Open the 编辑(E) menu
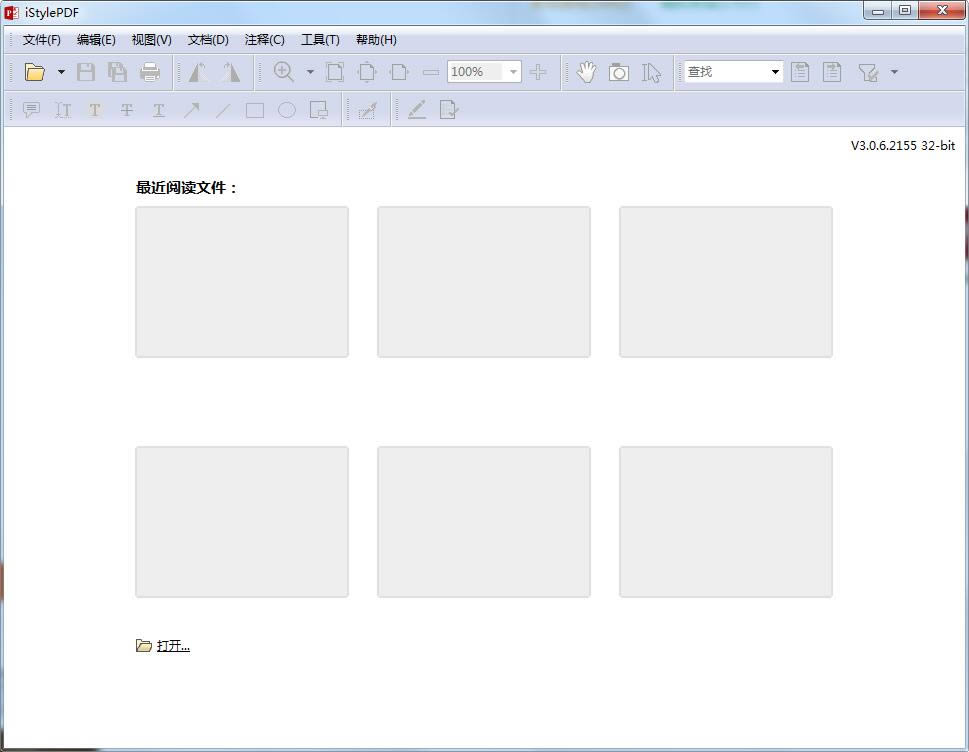969x752 pixels. point(96,40)
